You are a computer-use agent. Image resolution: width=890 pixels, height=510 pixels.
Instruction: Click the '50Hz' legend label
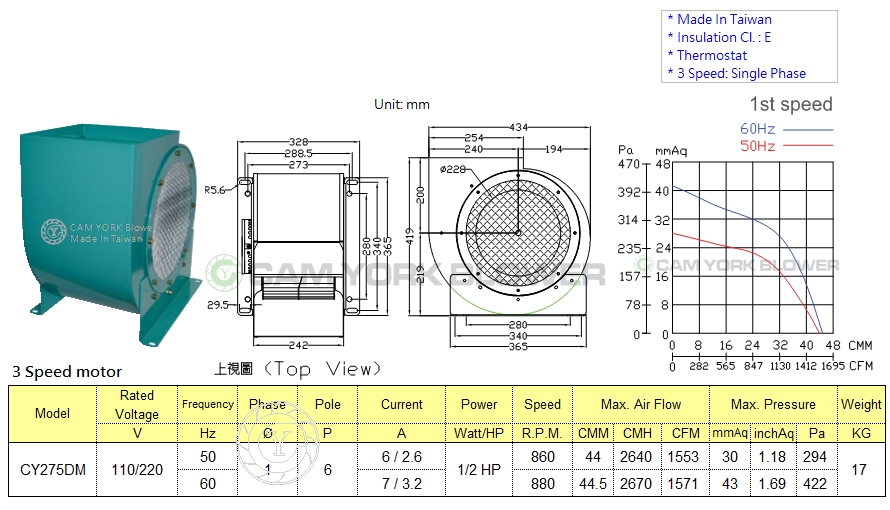(757, 146)
